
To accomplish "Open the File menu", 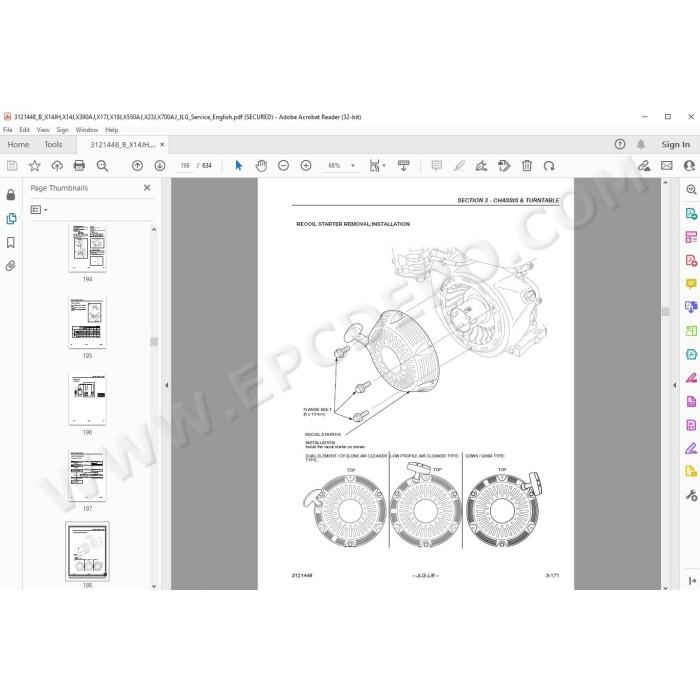I will pyautogui.click(x=8, y=130).
